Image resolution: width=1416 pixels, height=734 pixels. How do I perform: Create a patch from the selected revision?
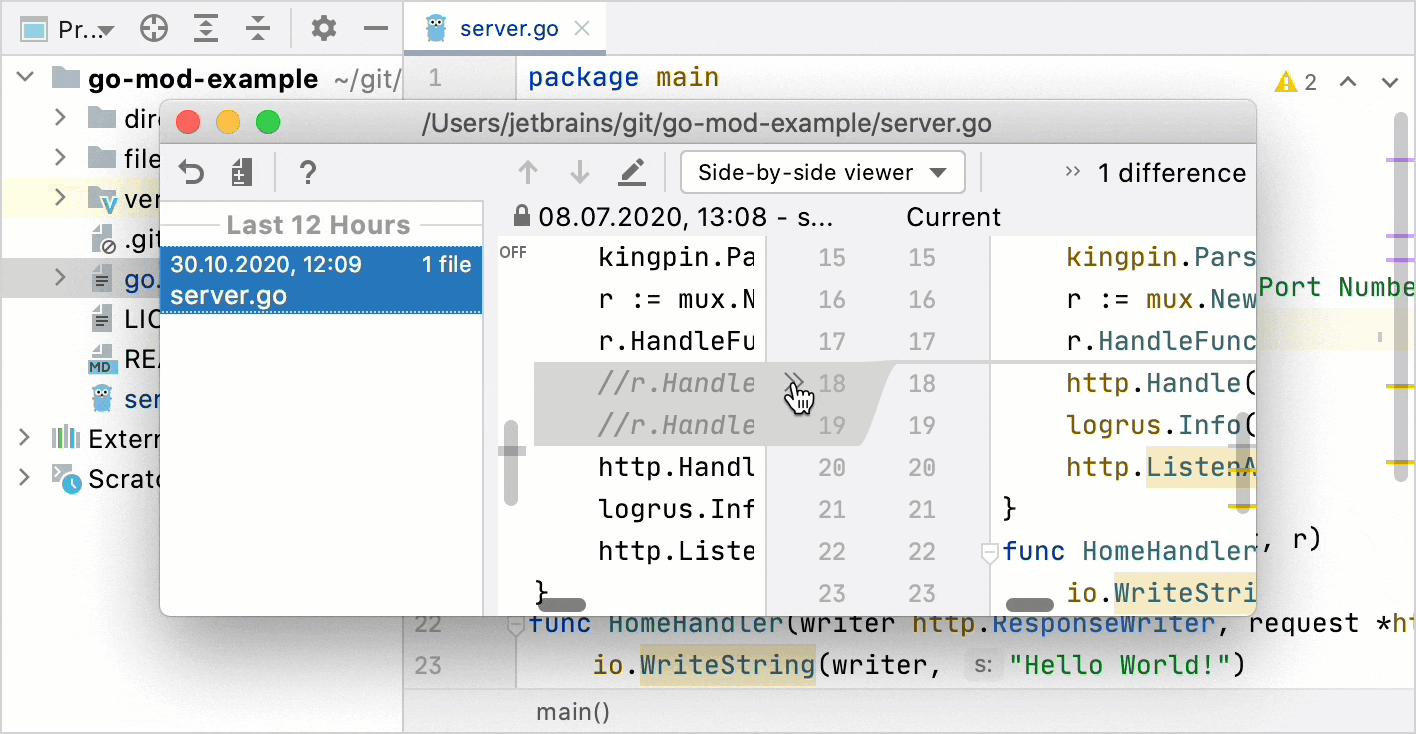pyautogui.click(x=240, y=172)
